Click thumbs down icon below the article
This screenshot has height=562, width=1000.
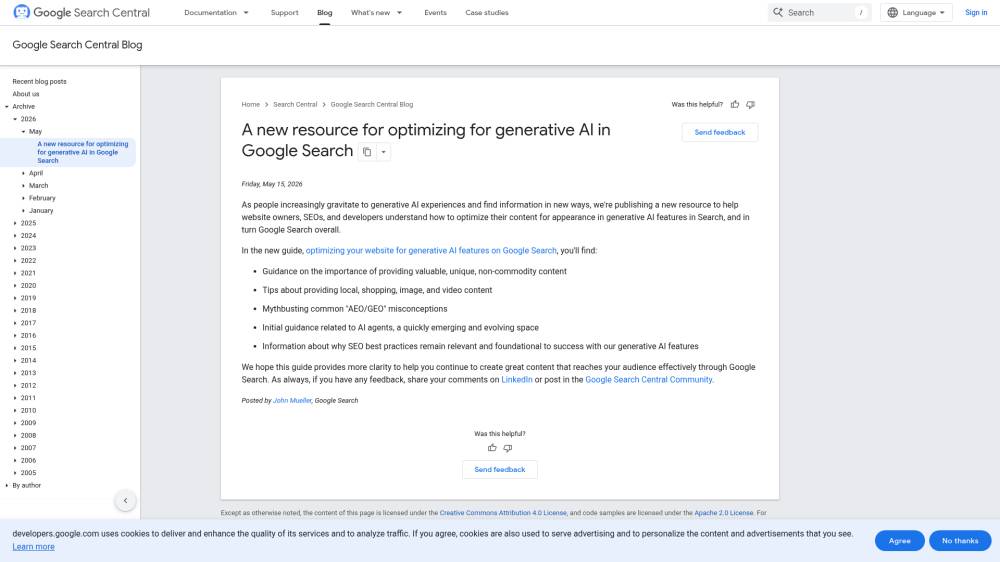pyautogui.click(x=508, y=448)
